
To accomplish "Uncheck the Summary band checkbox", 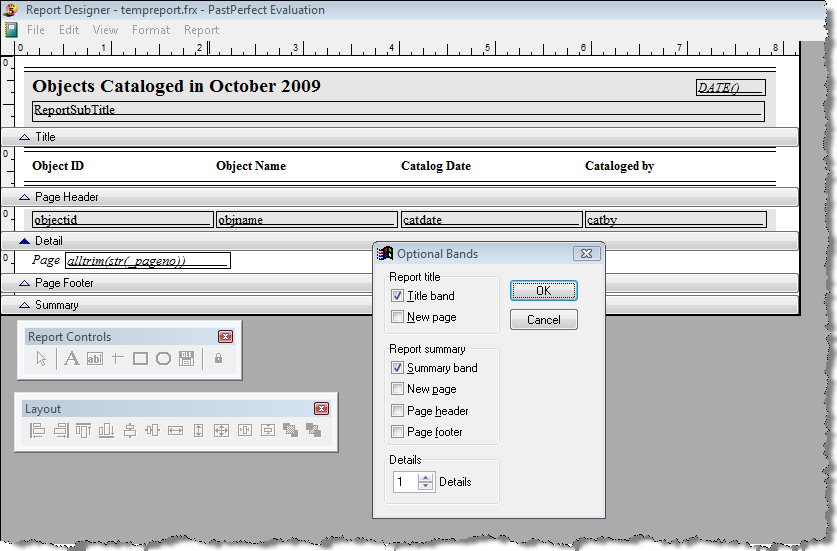I will [397, 368].
